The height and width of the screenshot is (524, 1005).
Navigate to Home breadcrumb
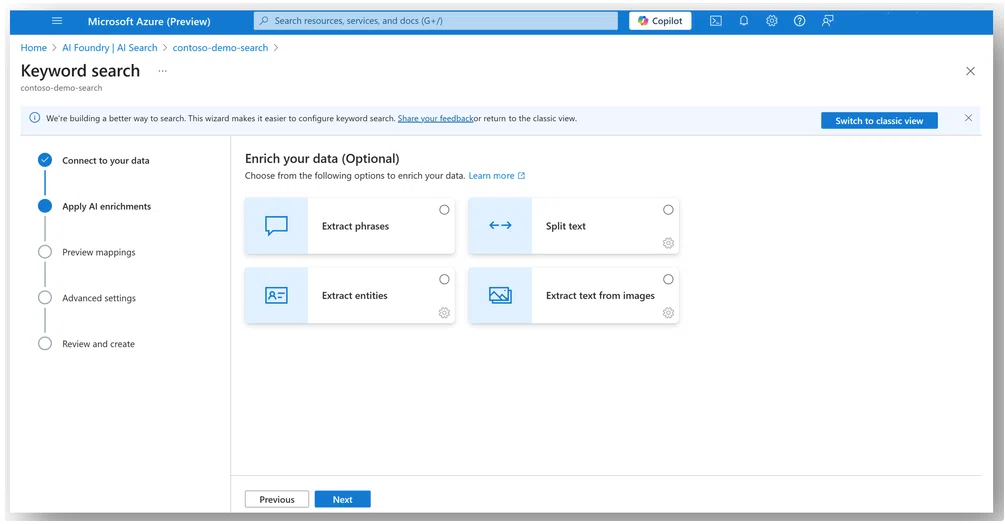(x=33, y=47)
